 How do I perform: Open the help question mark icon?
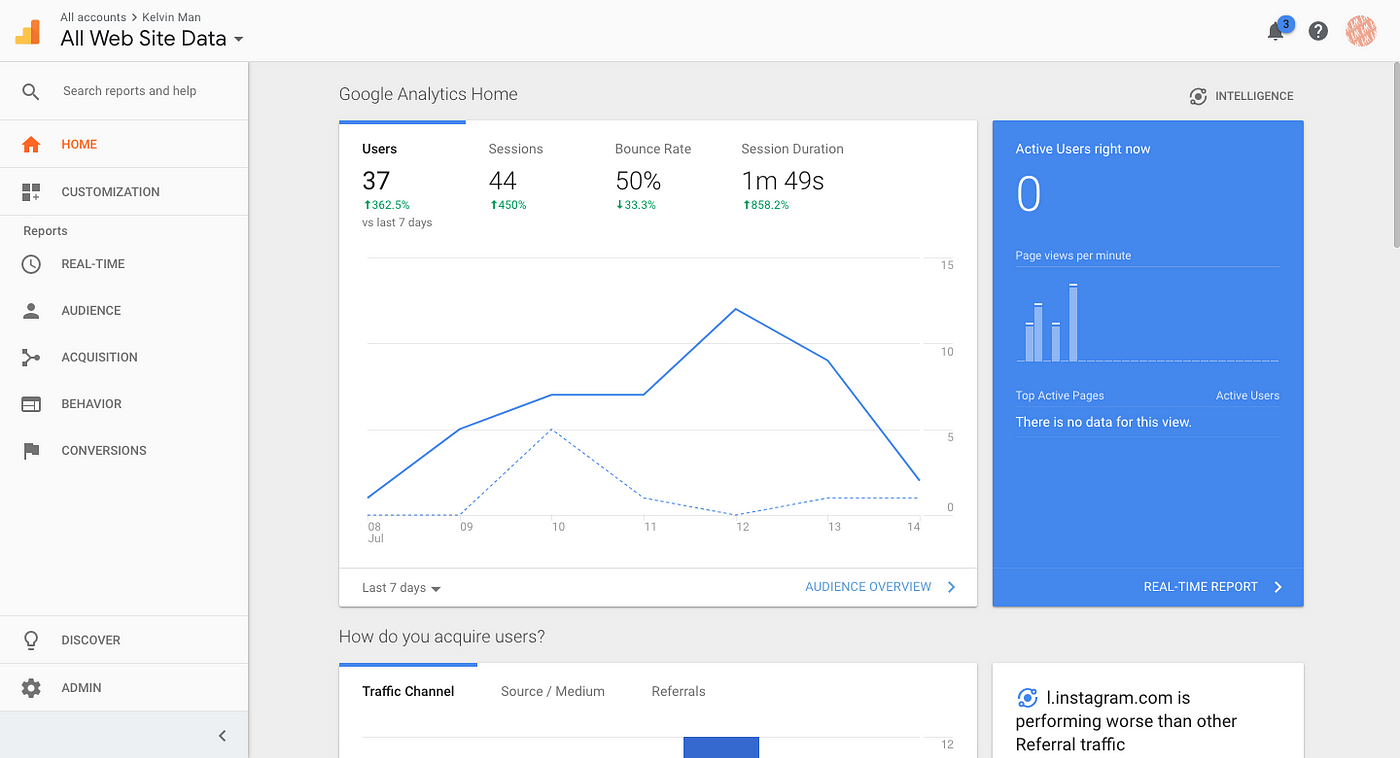point(1318,31)
